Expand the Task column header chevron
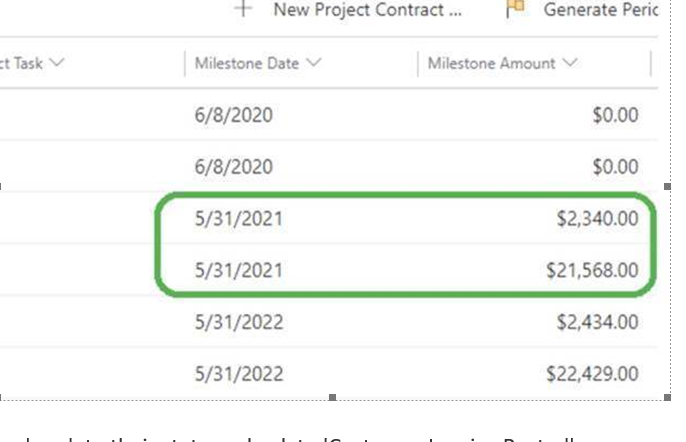Screen dimensions: 686x442 [x=56, y=63]
